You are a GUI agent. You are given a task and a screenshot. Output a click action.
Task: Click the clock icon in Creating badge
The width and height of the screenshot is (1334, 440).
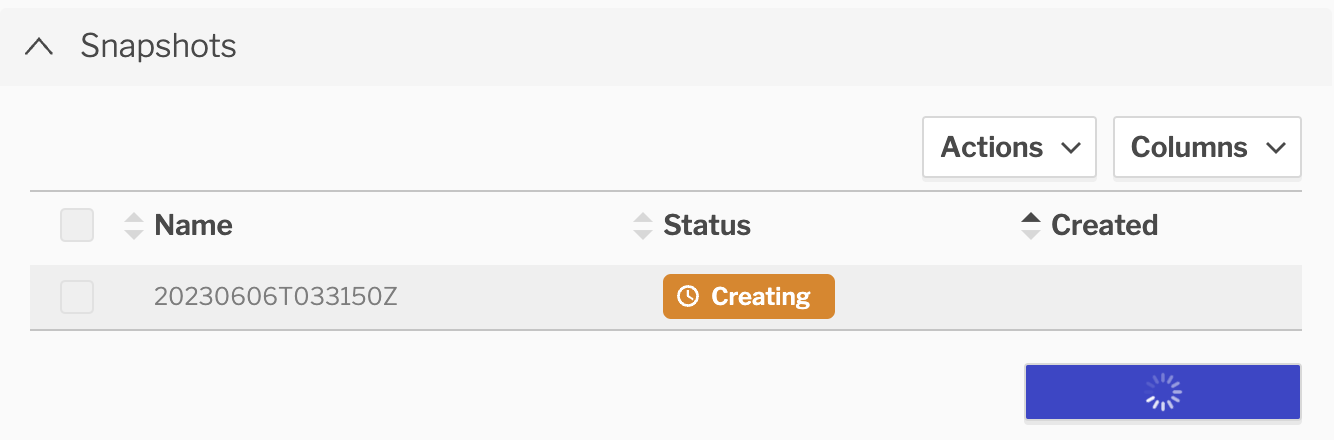pos(688,297)
